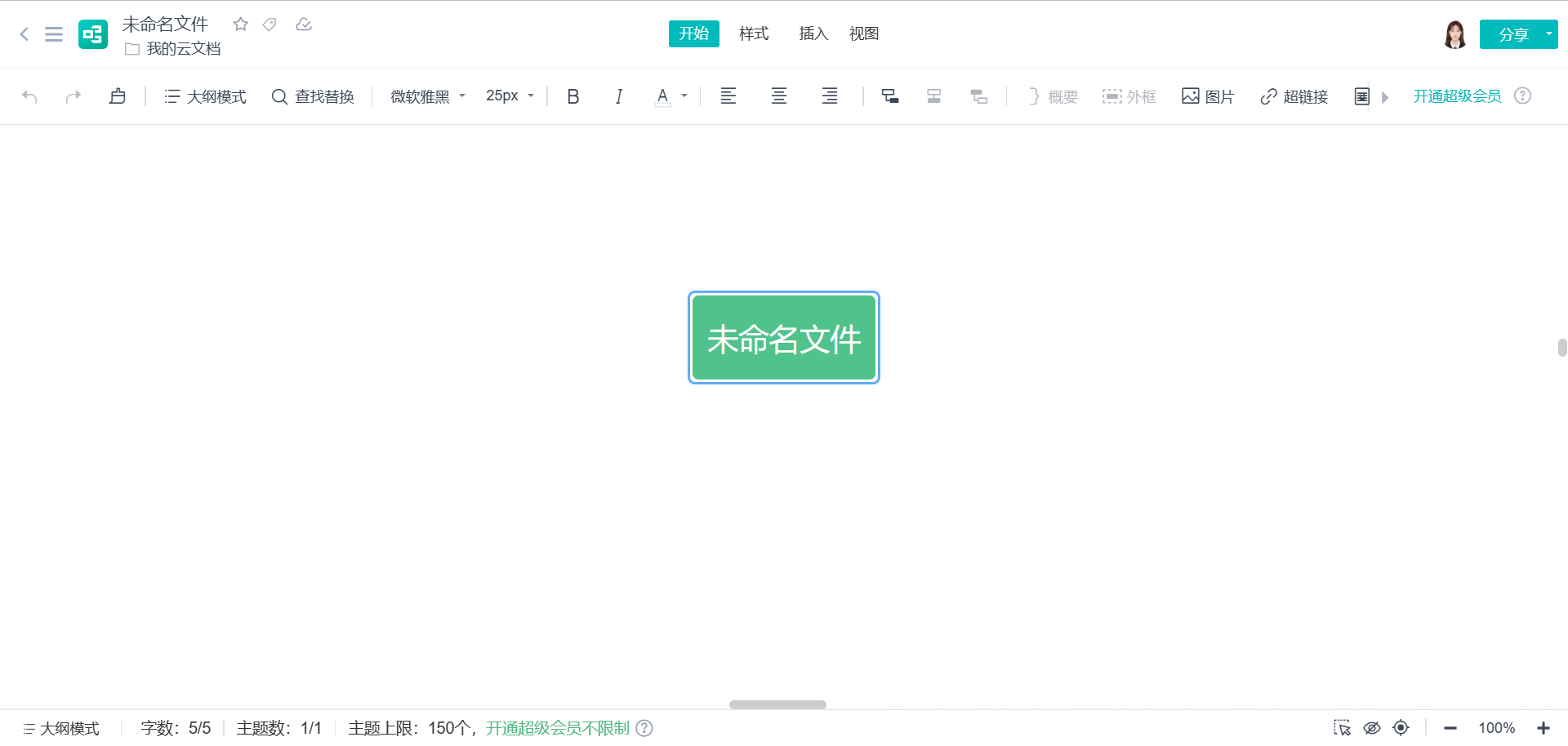Add an 外框 boundary frame

click(x=1129, y=96)
